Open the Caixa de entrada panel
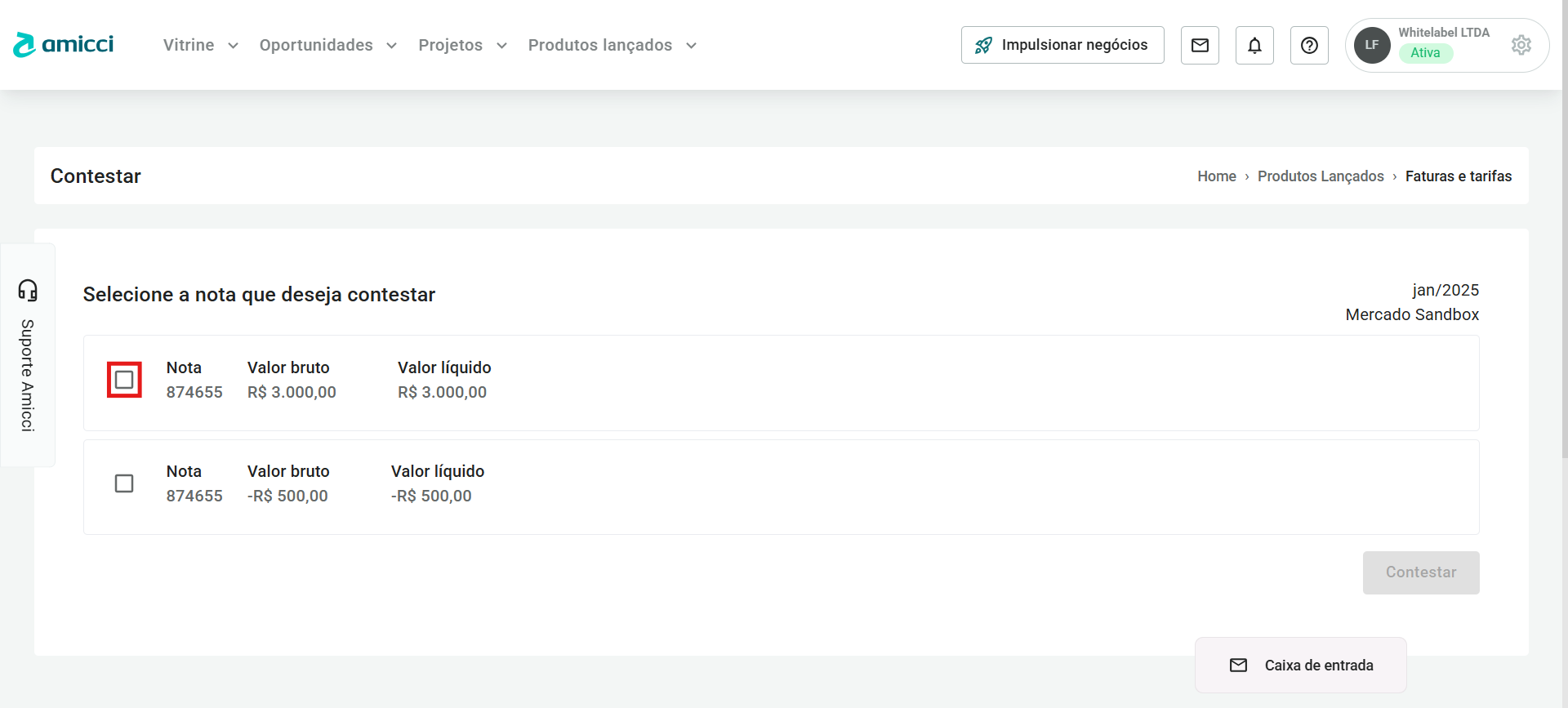1568x708 pixels. click(x=1301, y=665)
